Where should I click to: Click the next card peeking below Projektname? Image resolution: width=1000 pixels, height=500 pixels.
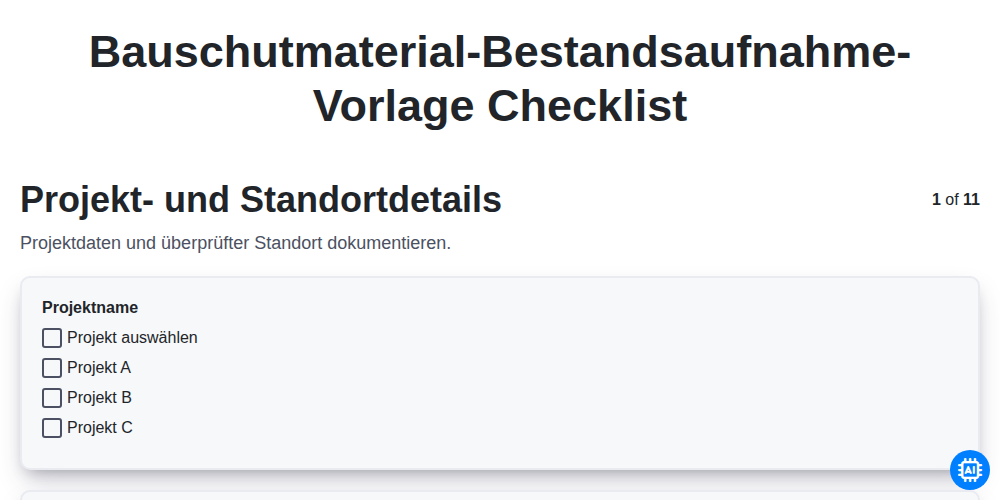[x=500, y=496]
